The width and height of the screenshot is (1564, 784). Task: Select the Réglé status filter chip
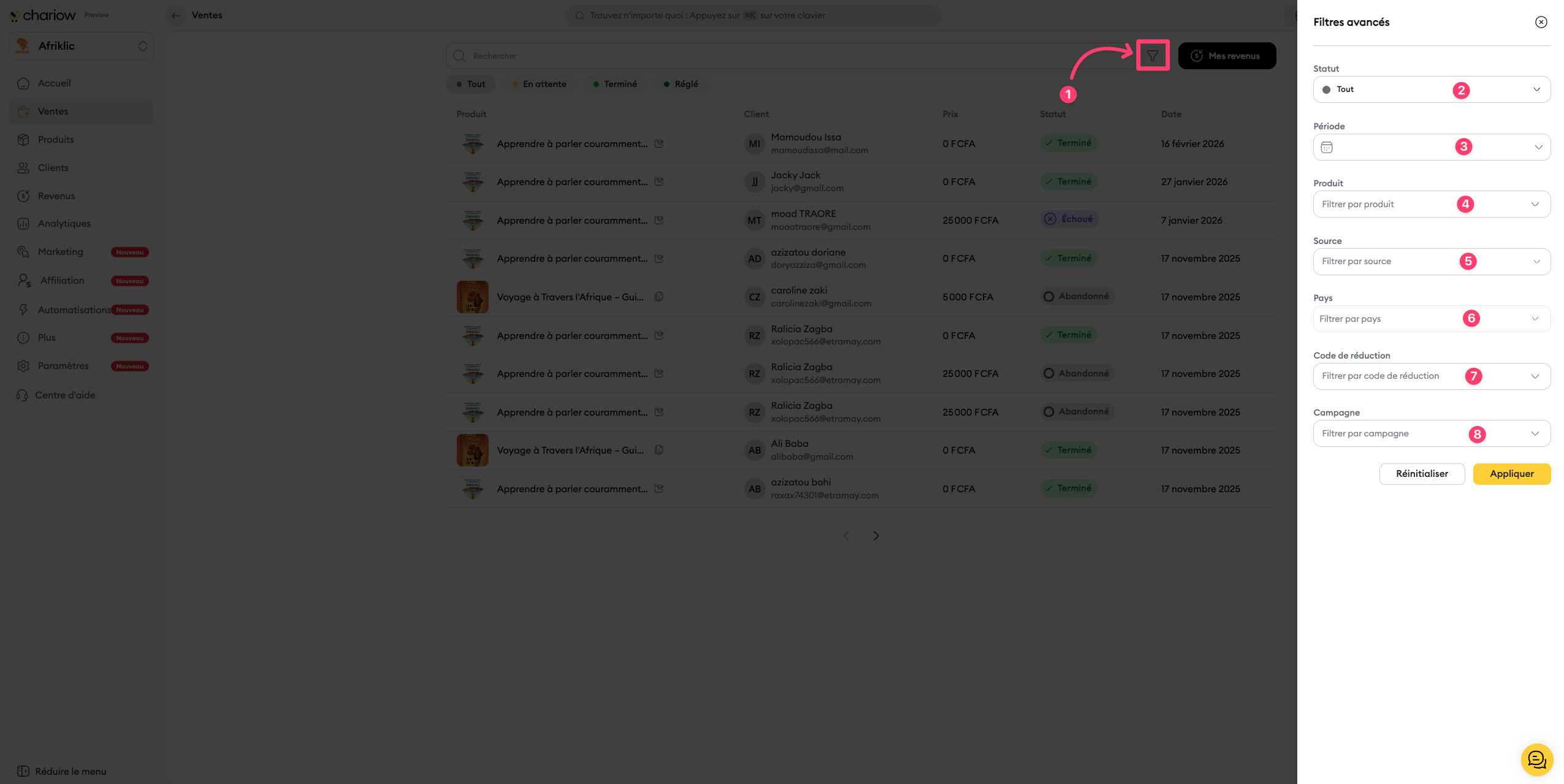coord(681,84)
